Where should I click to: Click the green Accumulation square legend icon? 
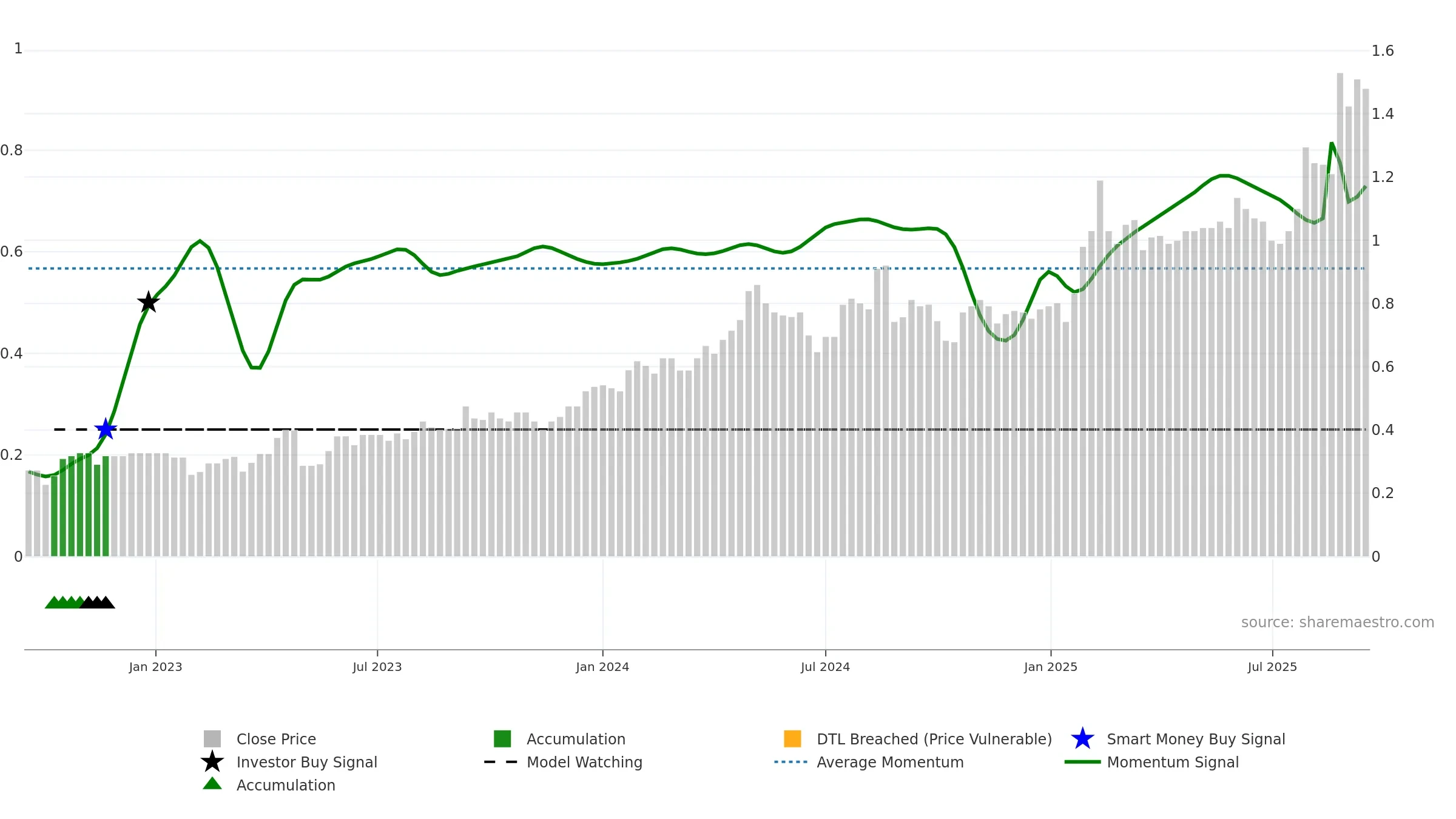[x=502, y=739]
